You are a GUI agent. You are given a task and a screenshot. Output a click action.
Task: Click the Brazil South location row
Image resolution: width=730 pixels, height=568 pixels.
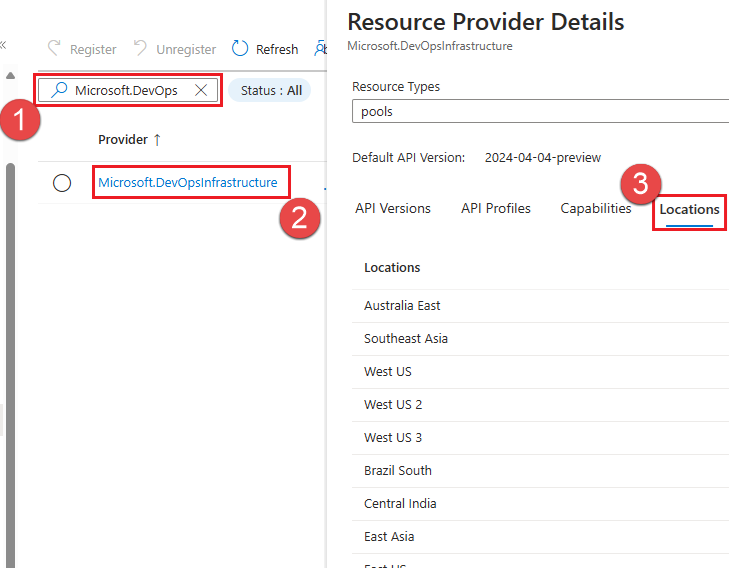541,471
